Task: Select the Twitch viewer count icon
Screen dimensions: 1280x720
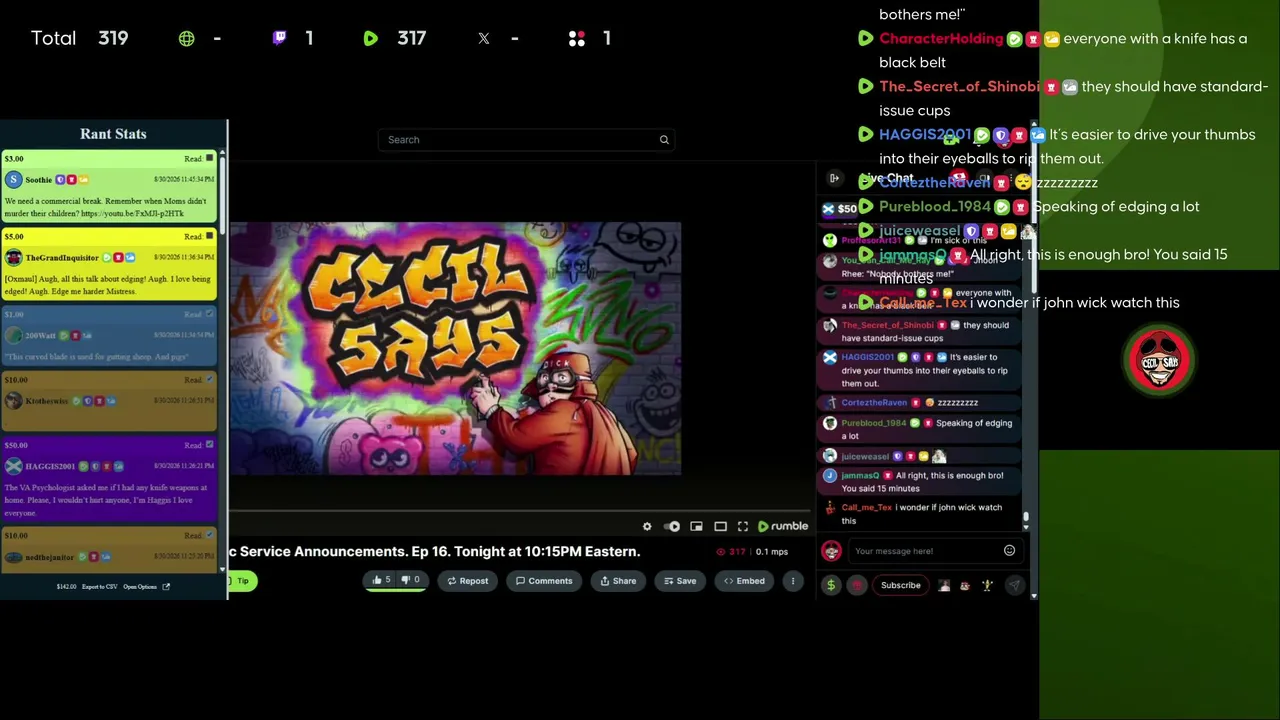Action: (279, 38)
